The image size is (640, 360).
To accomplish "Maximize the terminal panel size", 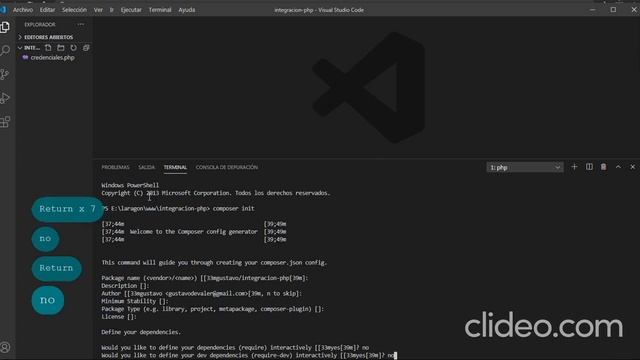I will click(x=618, y=167).
